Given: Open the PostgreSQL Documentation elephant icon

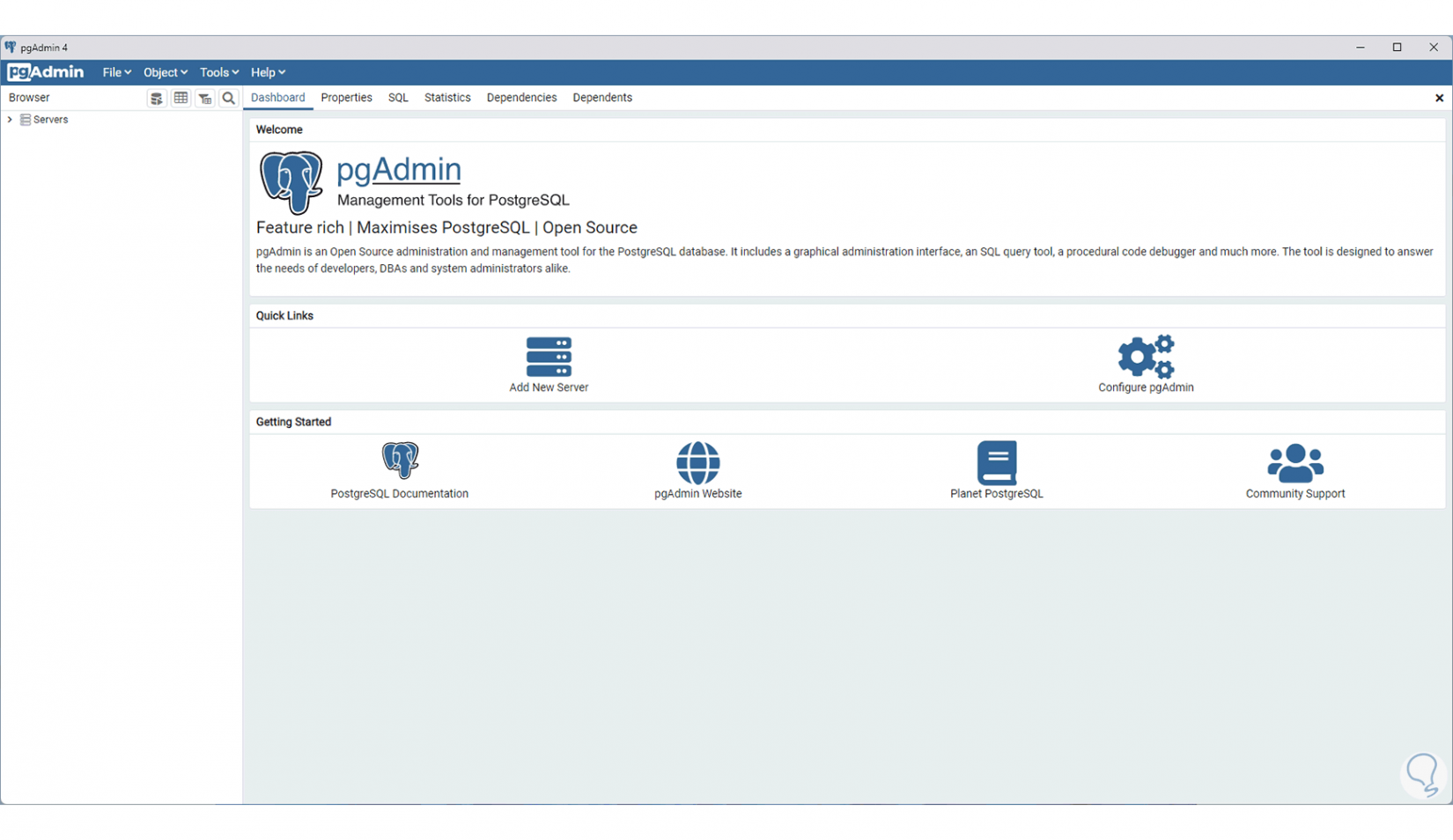Looking at the screenshot, I should point(400,461).
